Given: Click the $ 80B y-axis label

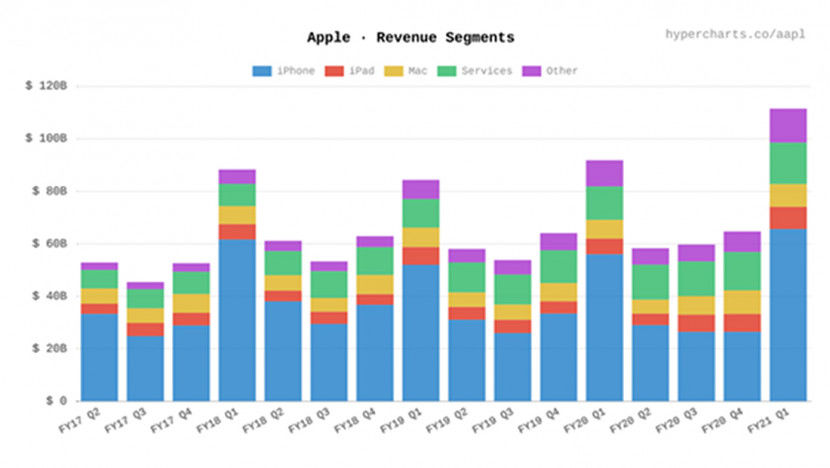Looking at the screenshot, I should (x=50, y=191).
